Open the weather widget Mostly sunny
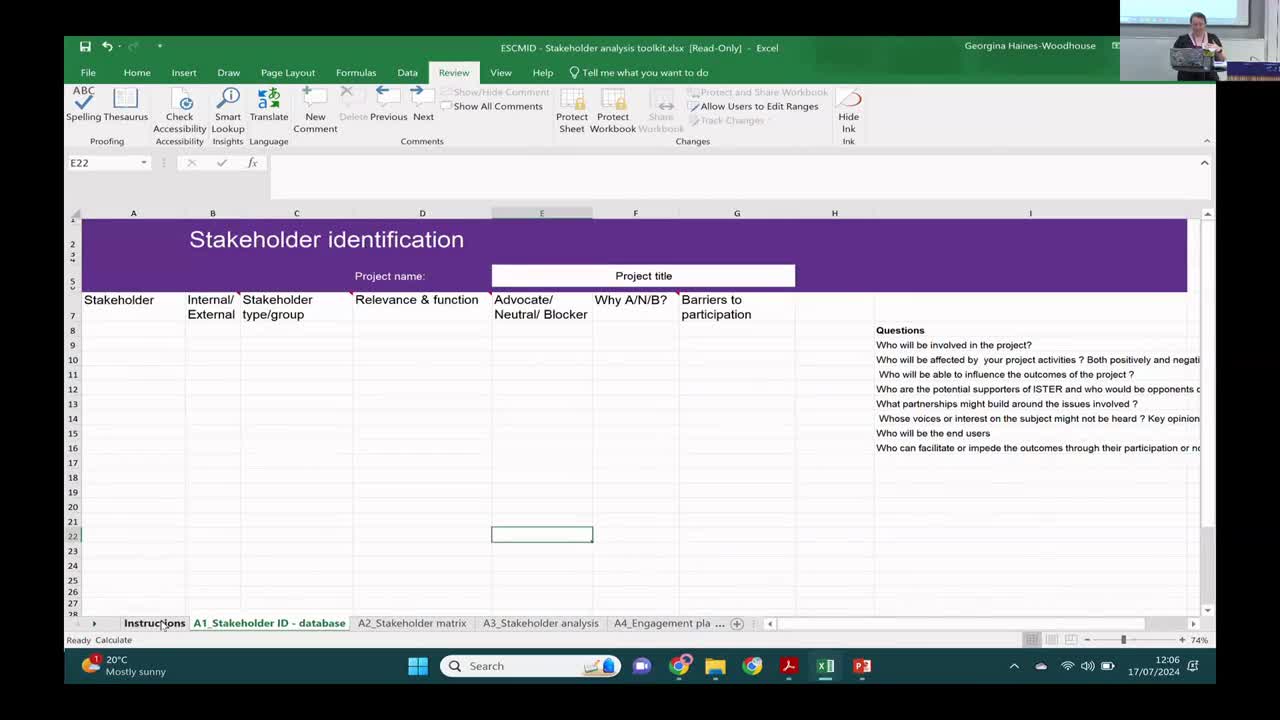This screenshot has height=720, width=1280. coord(124,666)
